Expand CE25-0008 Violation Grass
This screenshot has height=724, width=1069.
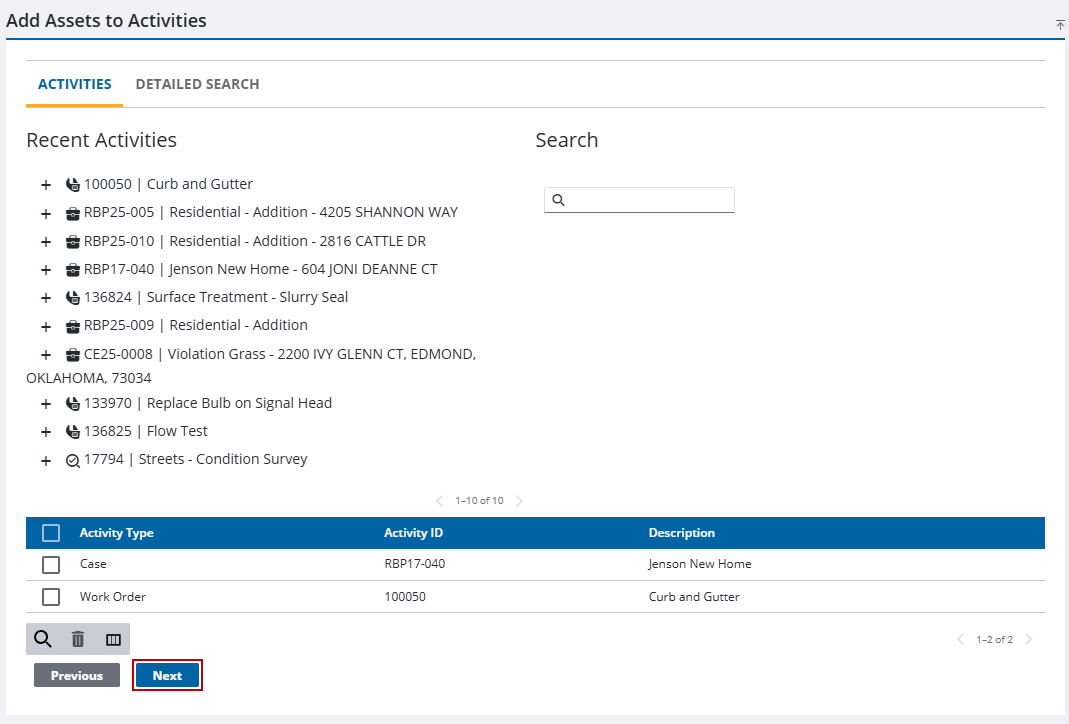[x=46, y=355]
